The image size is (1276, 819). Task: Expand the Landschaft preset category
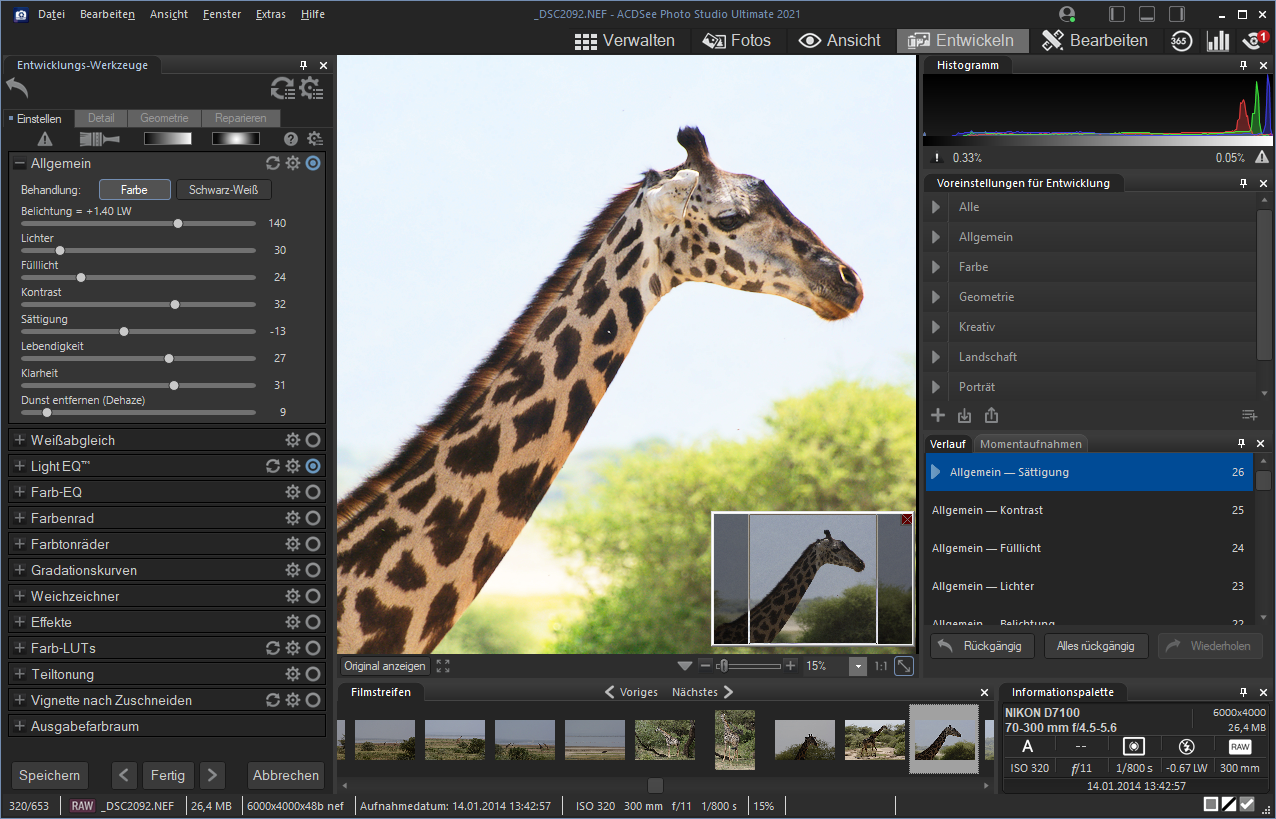click(x=937, y=357)
